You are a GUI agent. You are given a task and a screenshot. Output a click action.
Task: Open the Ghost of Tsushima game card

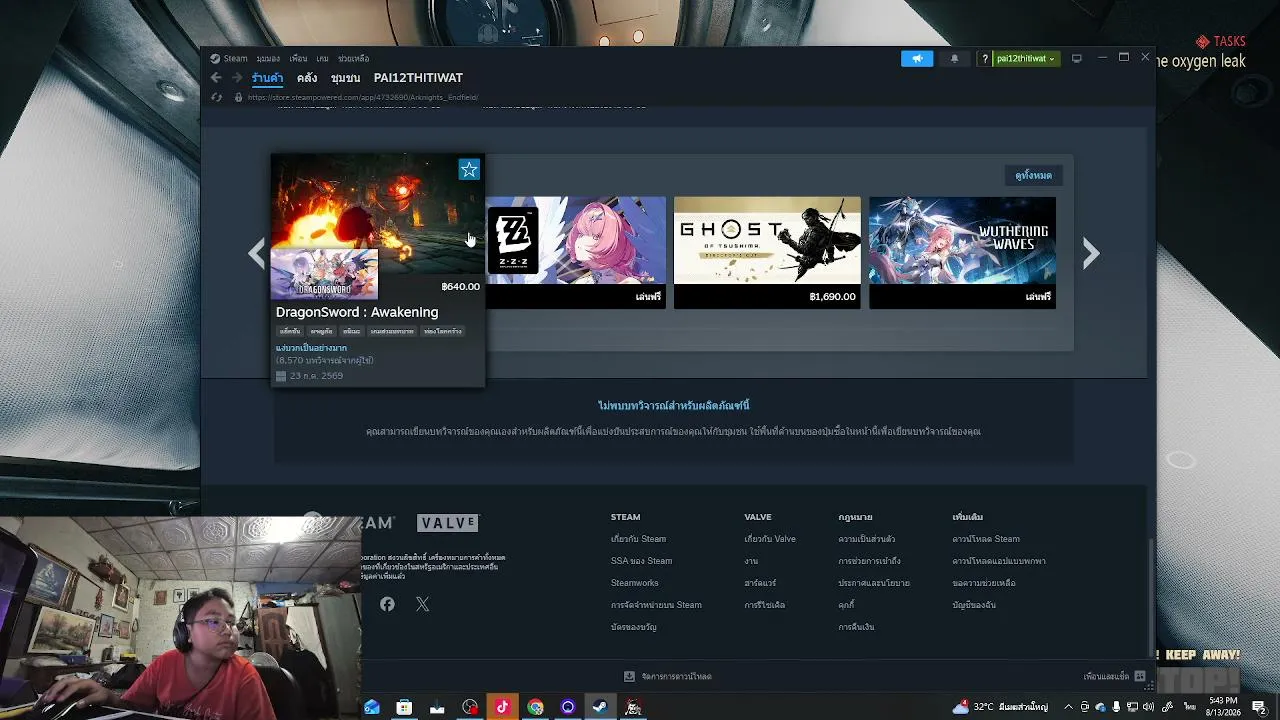[767, 252]
